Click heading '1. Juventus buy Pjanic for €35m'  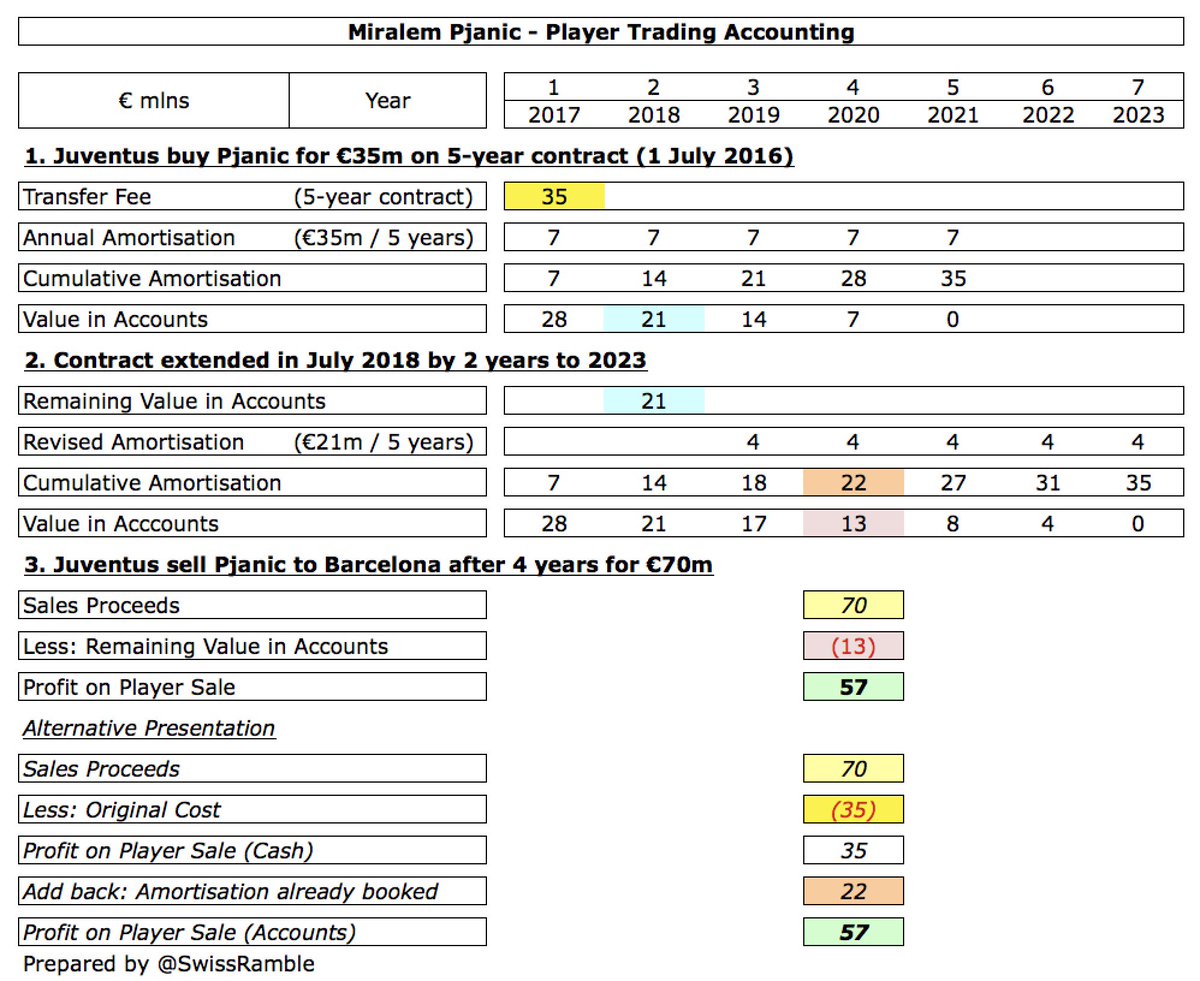(408, 156)
